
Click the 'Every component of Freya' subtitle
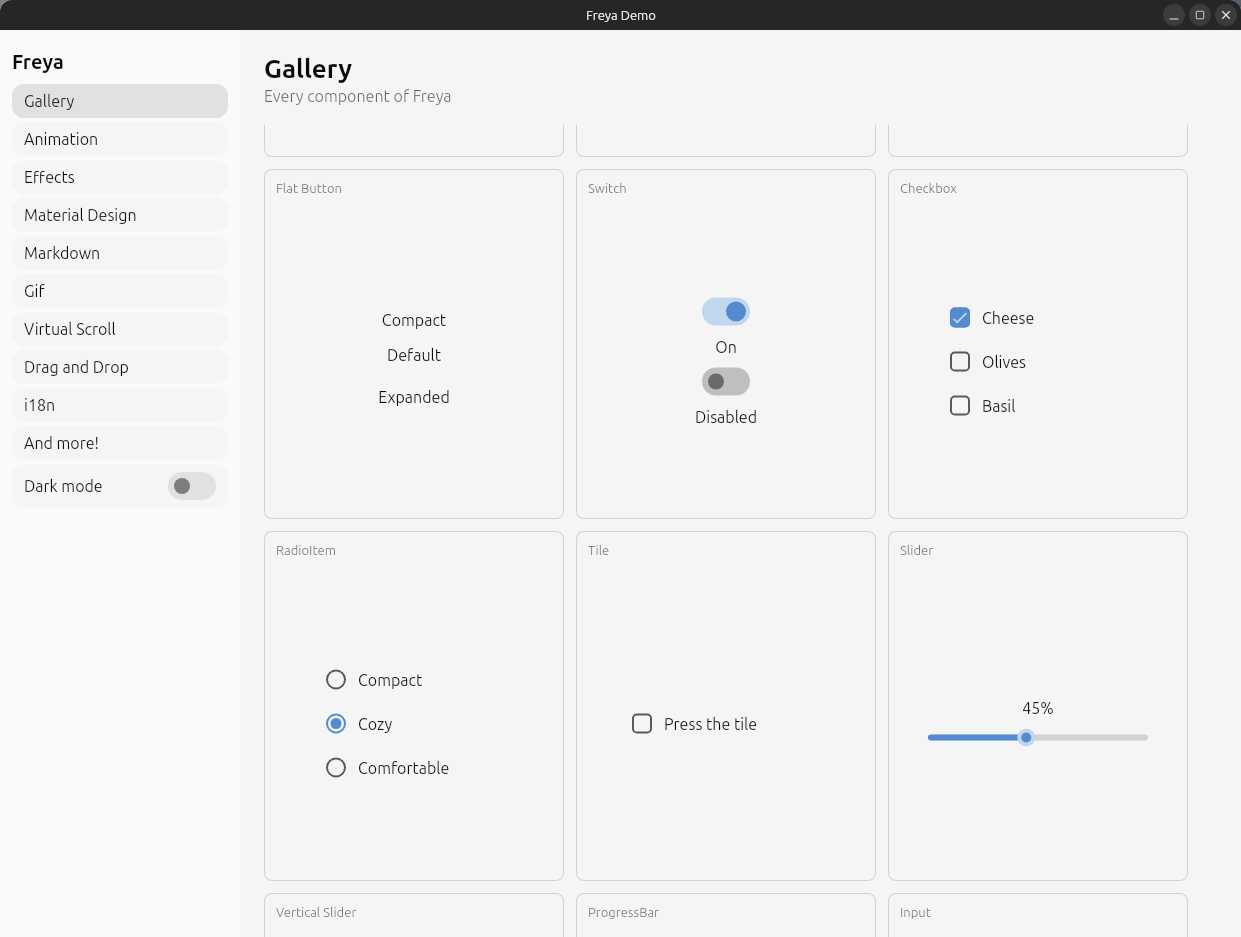[x=357, y=97]
